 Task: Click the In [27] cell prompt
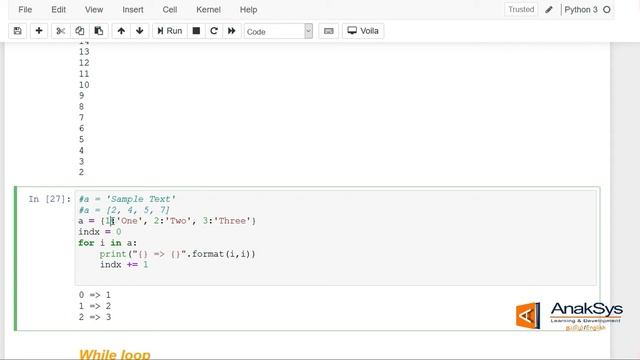click(x=50, y=199)
